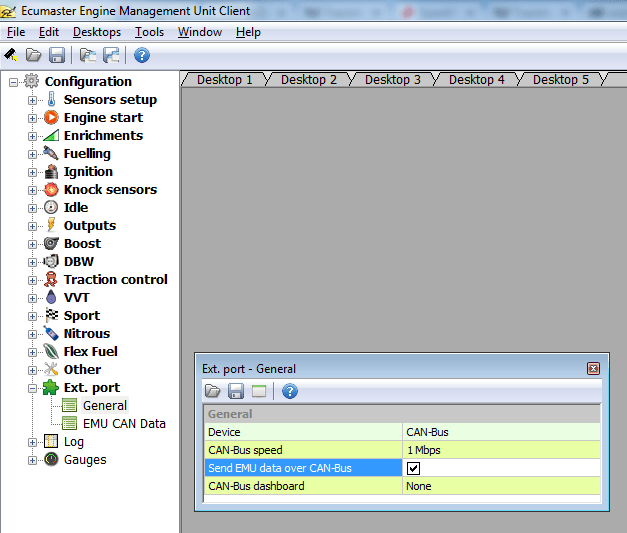Screen dimensions: 627x533
Task: Click the Idle gauge icon
Action: (x=51, y=207)
